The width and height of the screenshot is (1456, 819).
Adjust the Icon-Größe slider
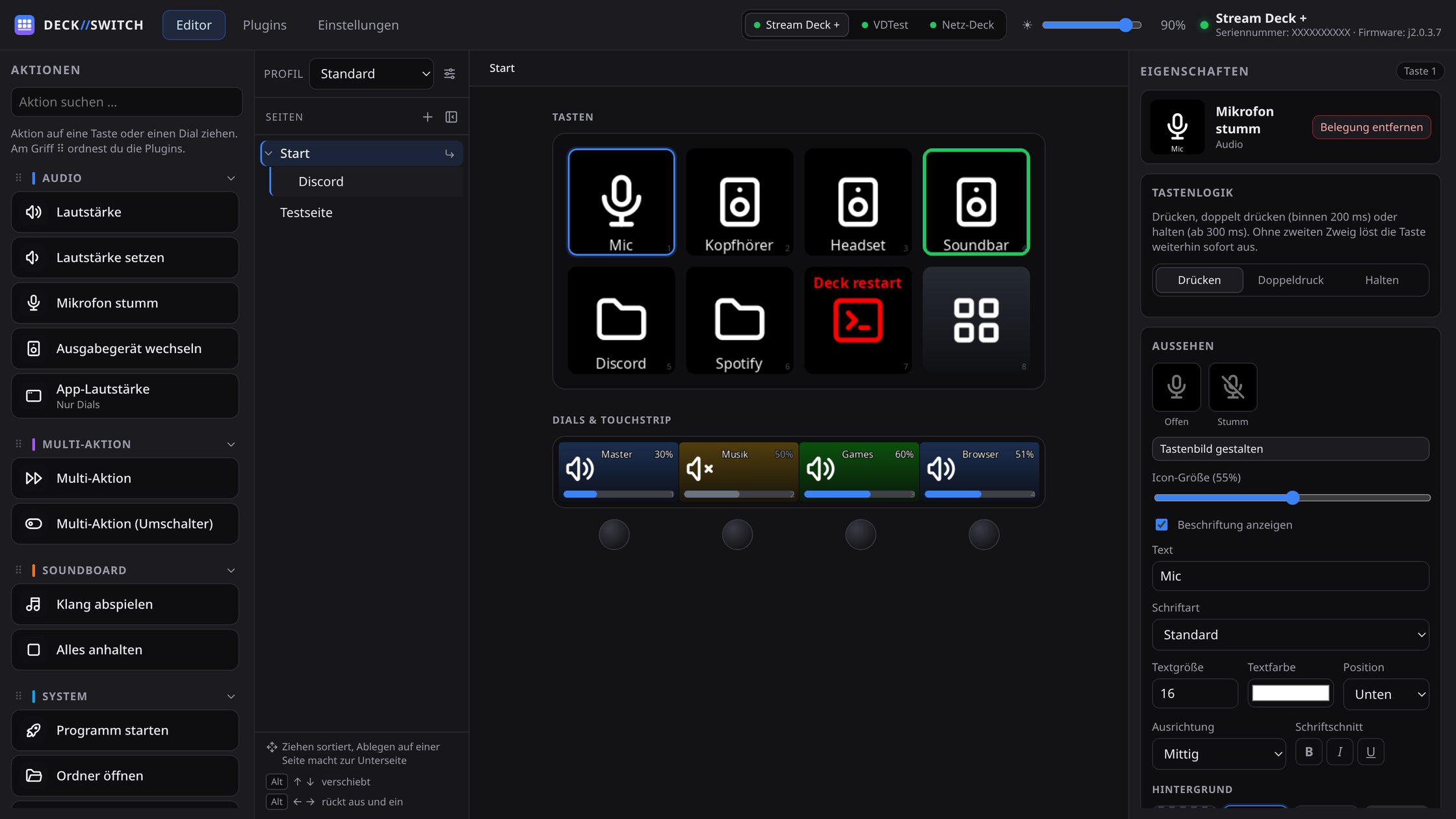(1292, 498)
